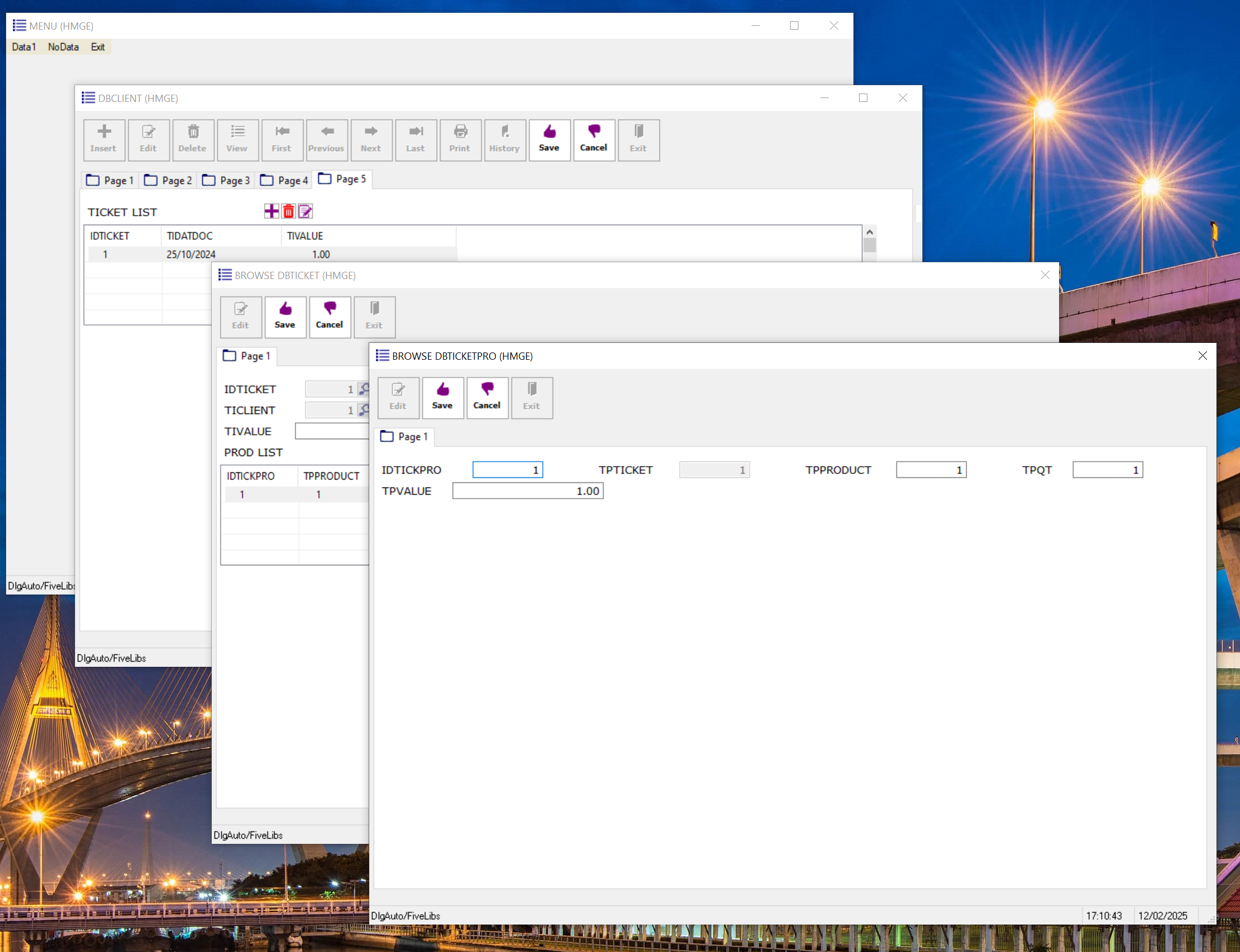Click the Save thumbs-up in the DBCLIENT toolbar

pyautogui.click(x=549, y=140)
